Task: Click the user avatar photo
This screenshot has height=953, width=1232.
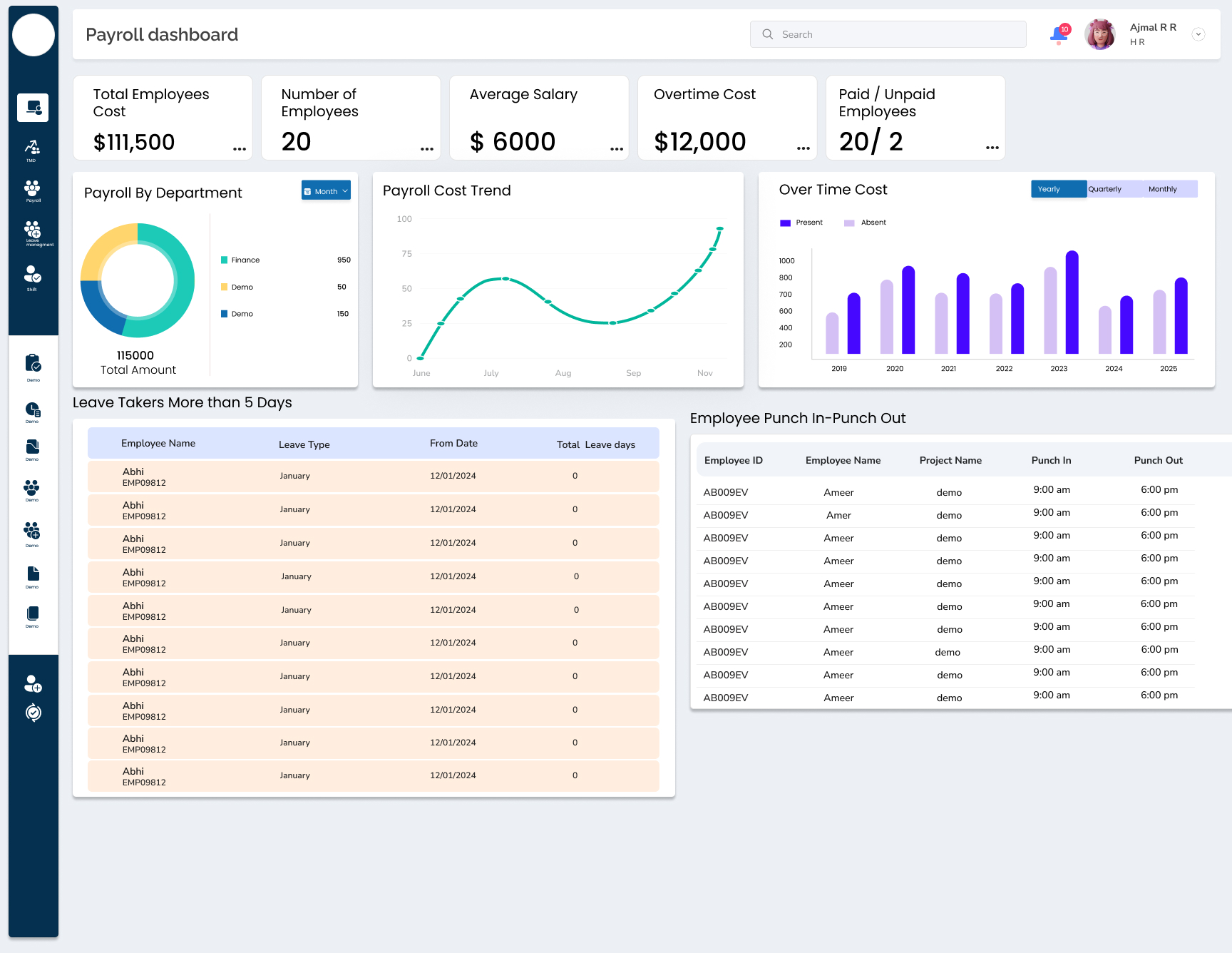Action: (1100, 34)
